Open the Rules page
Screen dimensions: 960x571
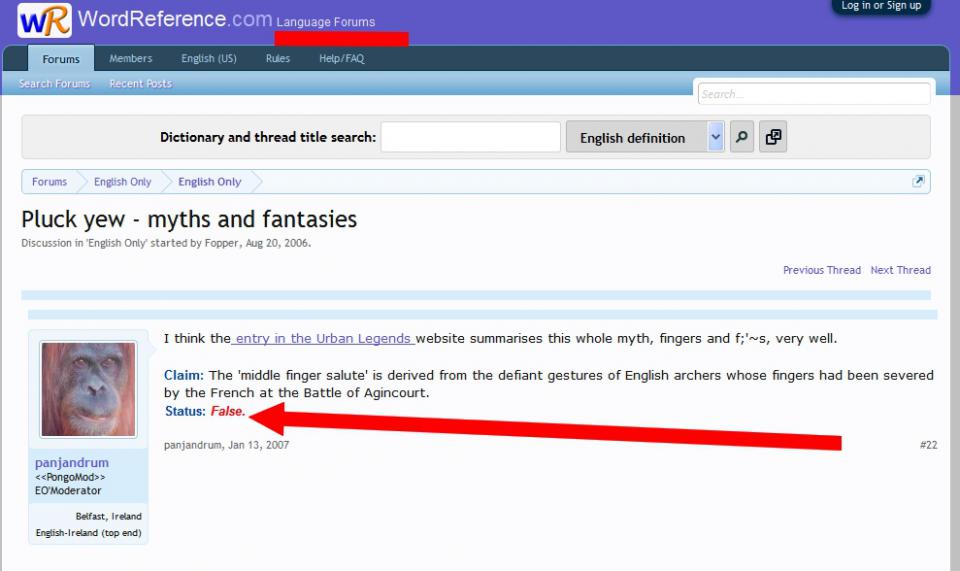point(278,59)
